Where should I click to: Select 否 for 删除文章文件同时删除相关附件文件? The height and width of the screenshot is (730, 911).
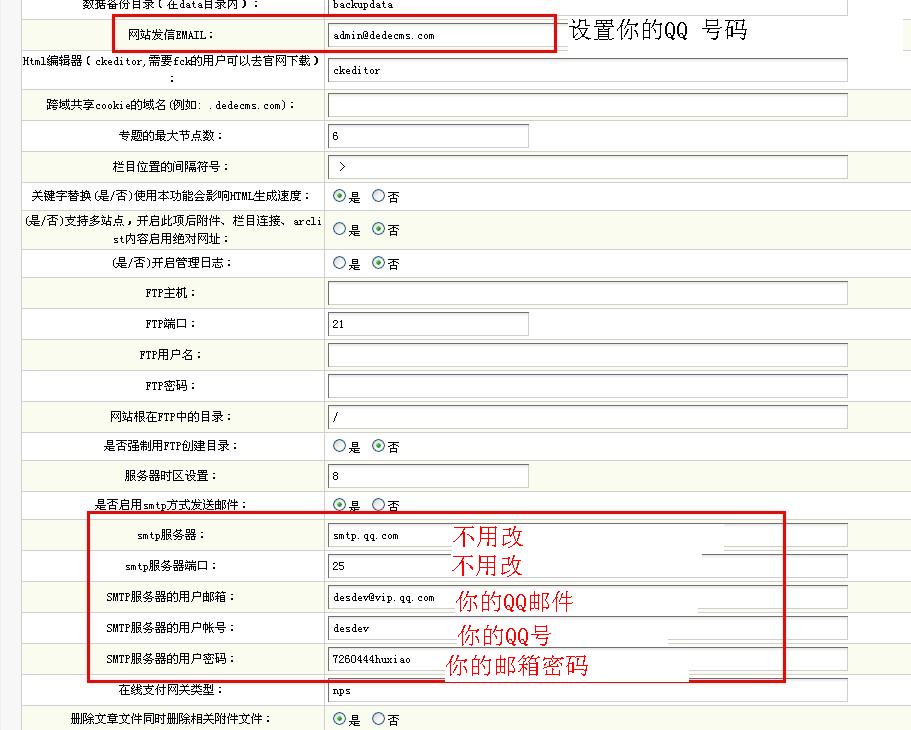point(378,719)
